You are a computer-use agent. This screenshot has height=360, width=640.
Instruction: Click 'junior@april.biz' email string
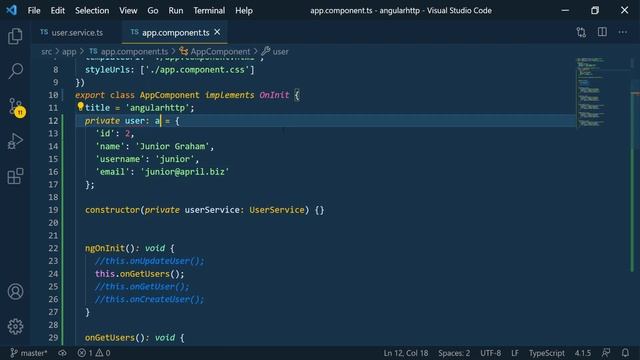click(184, 172)
